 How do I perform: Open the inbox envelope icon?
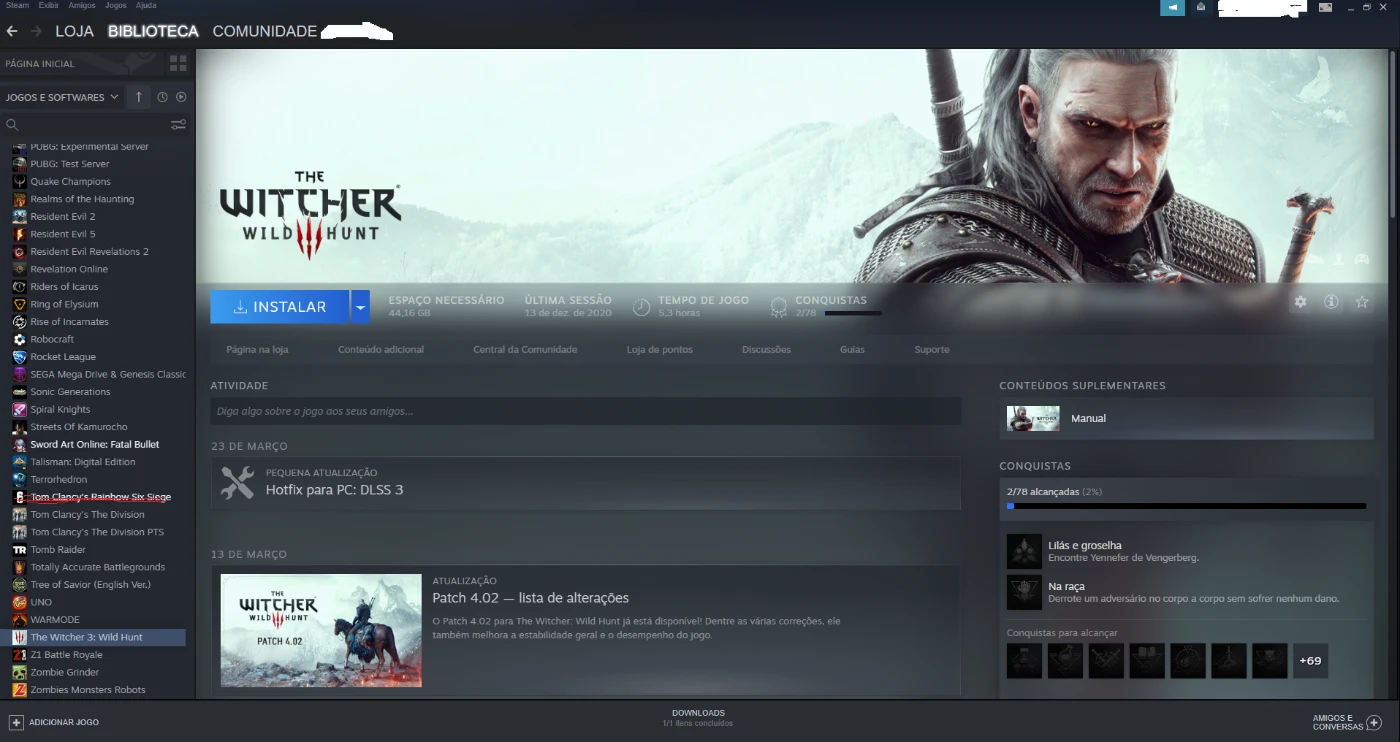(1200, 7)
